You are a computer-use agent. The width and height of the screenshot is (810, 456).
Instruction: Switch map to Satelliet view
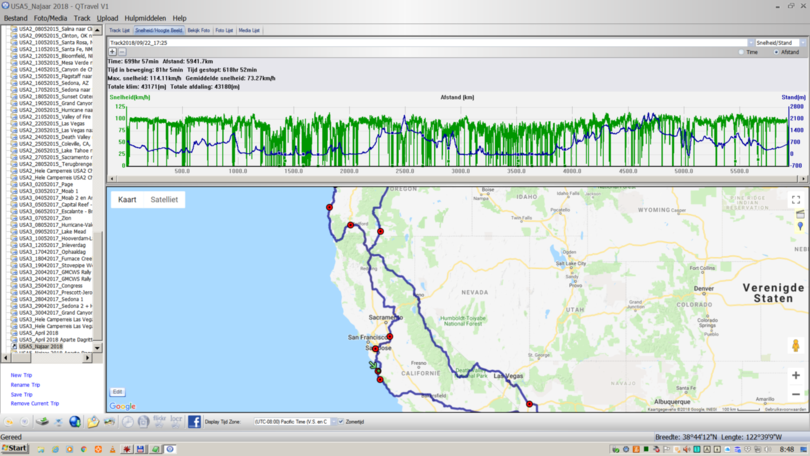click(x=164, y=200)
